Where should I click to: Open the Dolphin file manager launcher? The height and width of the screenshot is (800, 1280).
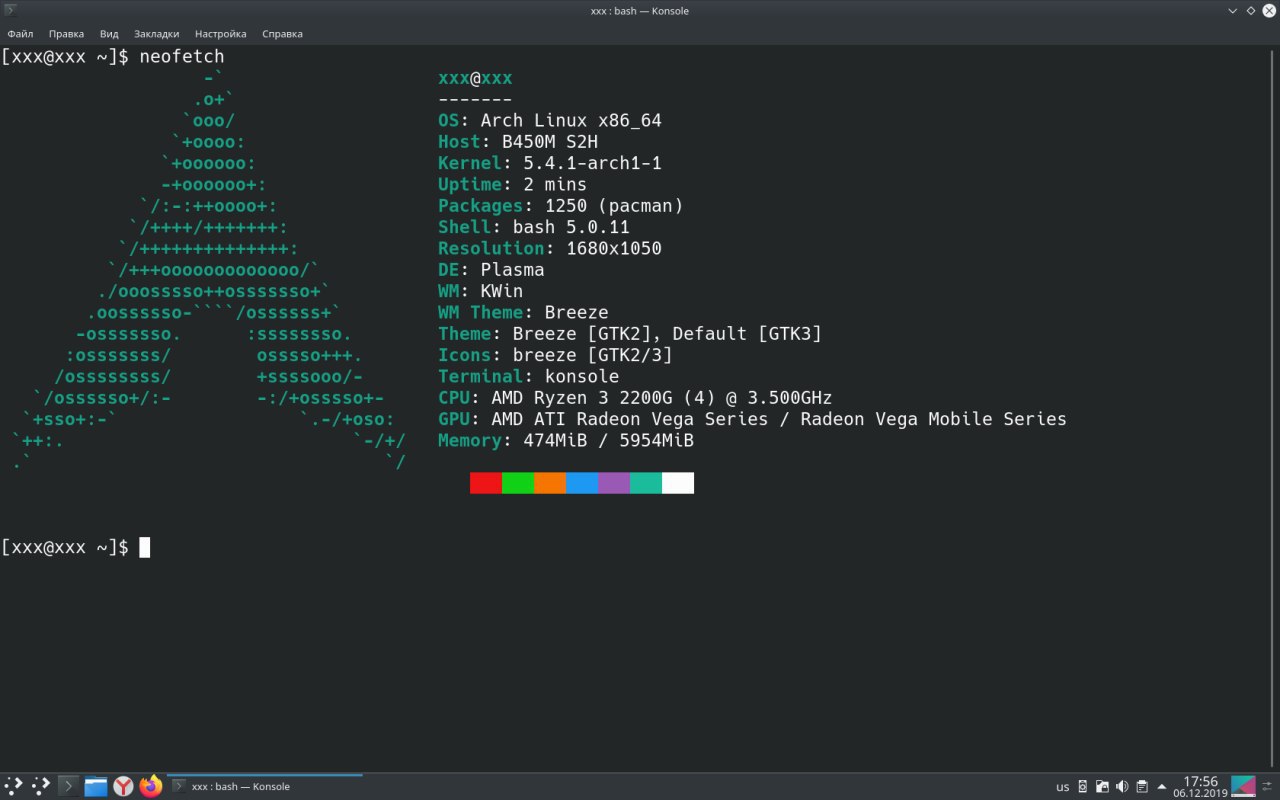click(x=96, y=786)
